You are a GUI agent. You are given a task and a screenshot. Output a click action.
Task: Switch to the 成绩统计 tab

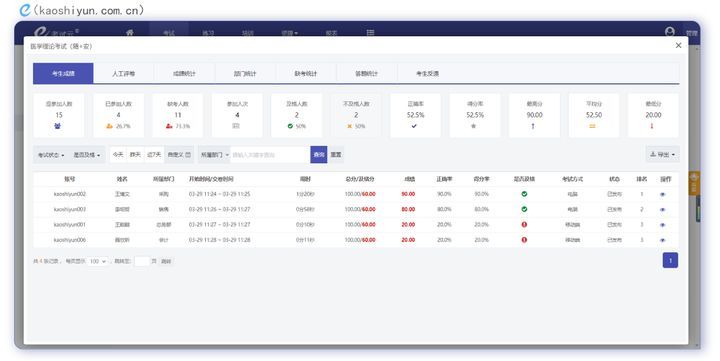point(184,73)
